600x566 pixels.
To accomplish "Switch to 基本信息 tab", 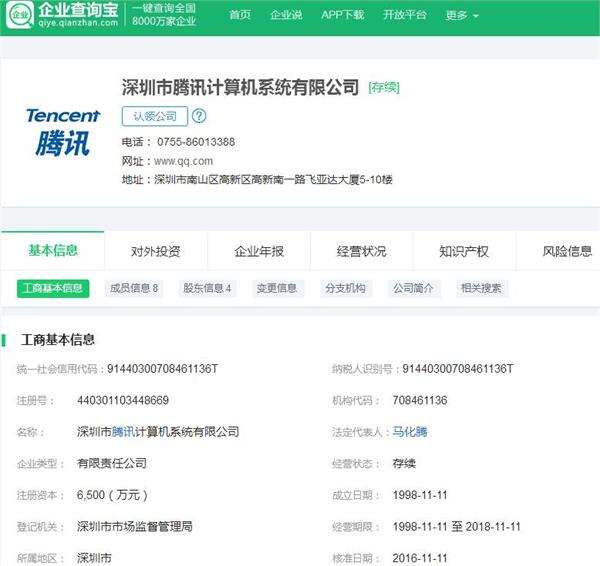I will 53,251.
